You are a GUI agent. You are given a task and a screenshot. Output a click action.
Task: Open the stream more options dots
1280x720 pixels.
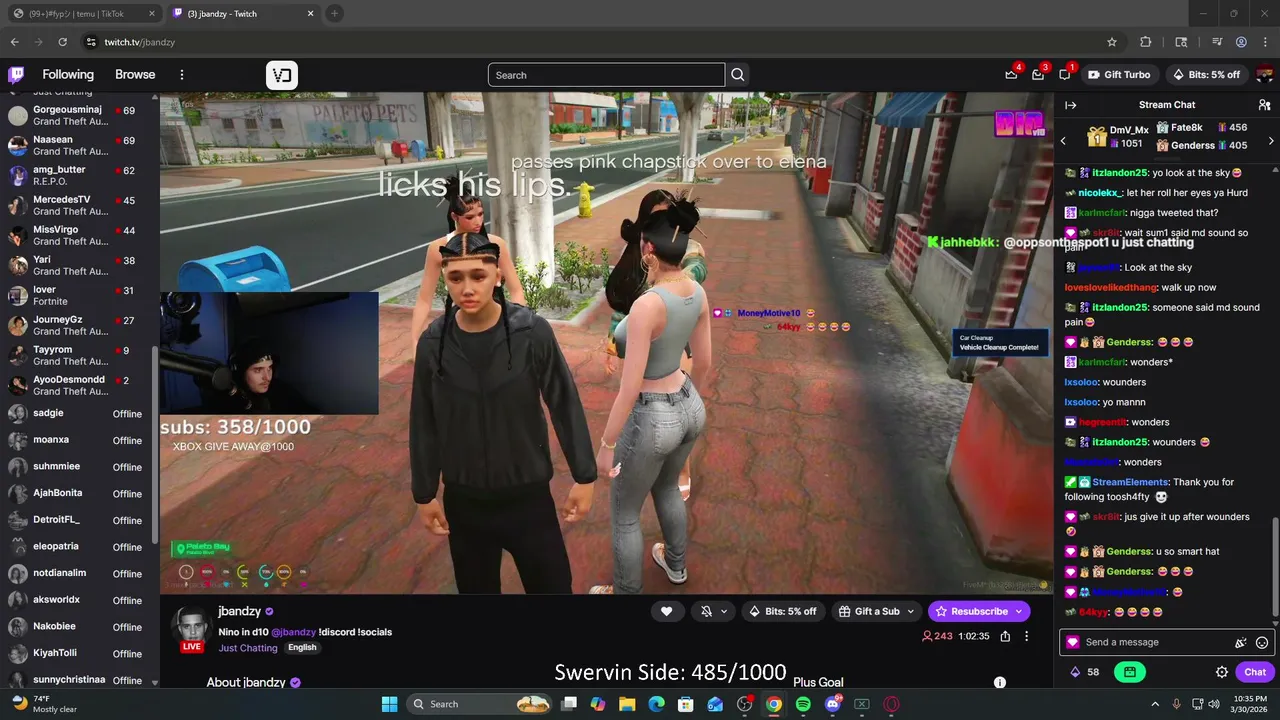(x=1026, y=636)
